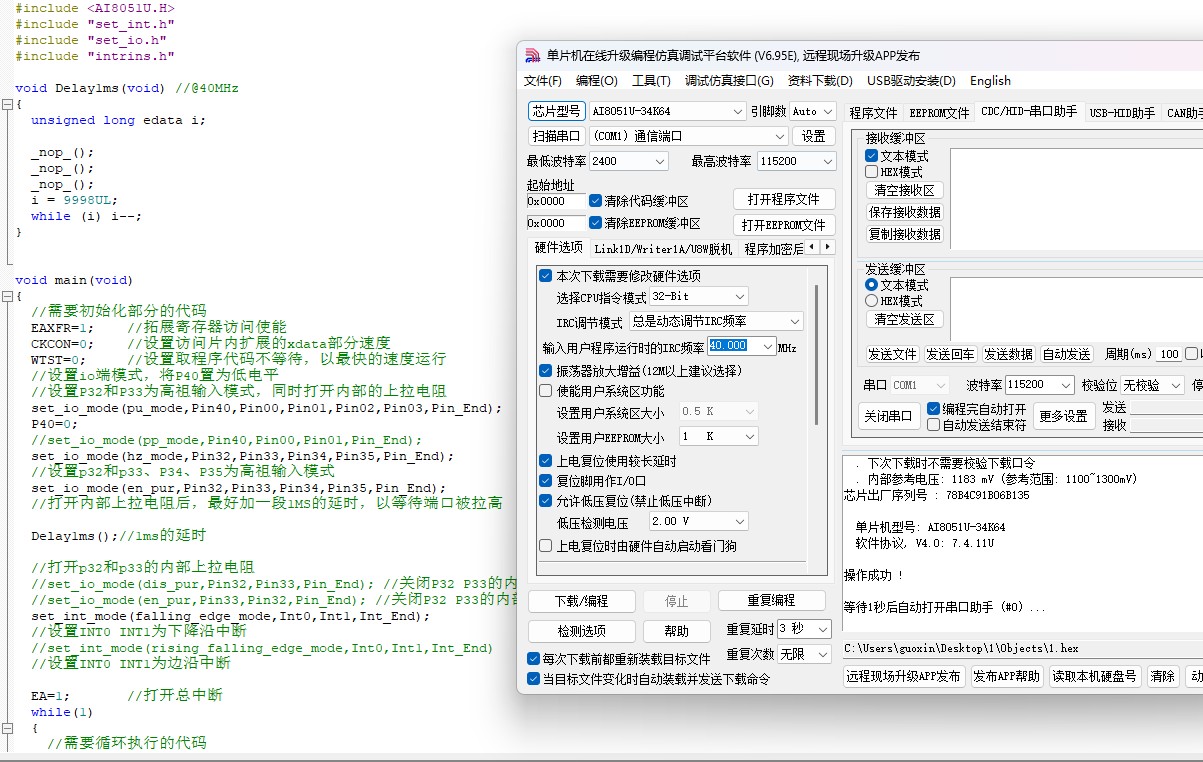1203x762 pixels.
Task: Click 清空发送区 button
Action: pos(904,319)
